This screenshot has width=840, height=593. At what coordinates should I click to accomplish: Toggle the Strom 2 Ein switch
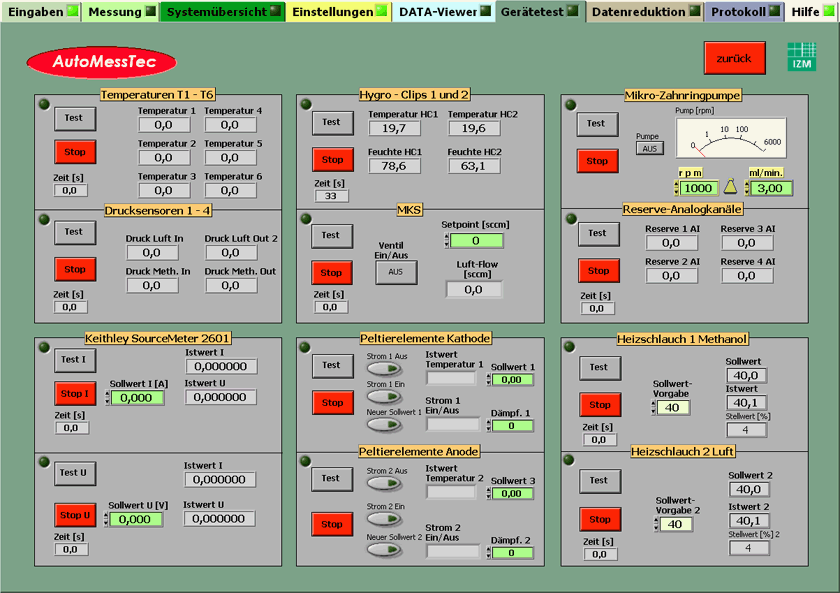click(x=384, y=519)
